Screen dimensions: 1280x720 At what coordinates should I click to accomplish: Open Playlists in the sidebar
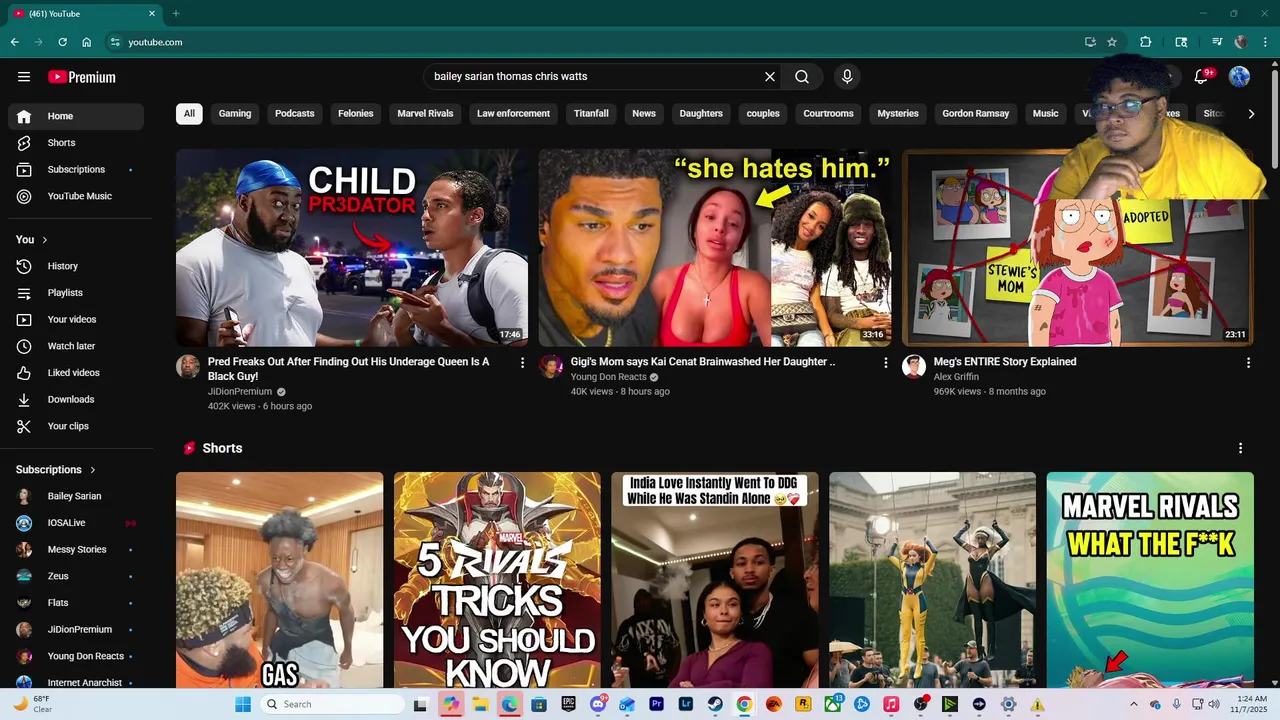pyautogui.click(x=76, y=293)
